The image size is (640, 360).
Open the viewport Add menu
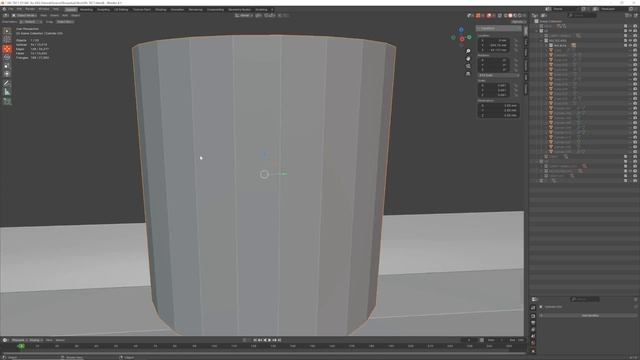65,16
